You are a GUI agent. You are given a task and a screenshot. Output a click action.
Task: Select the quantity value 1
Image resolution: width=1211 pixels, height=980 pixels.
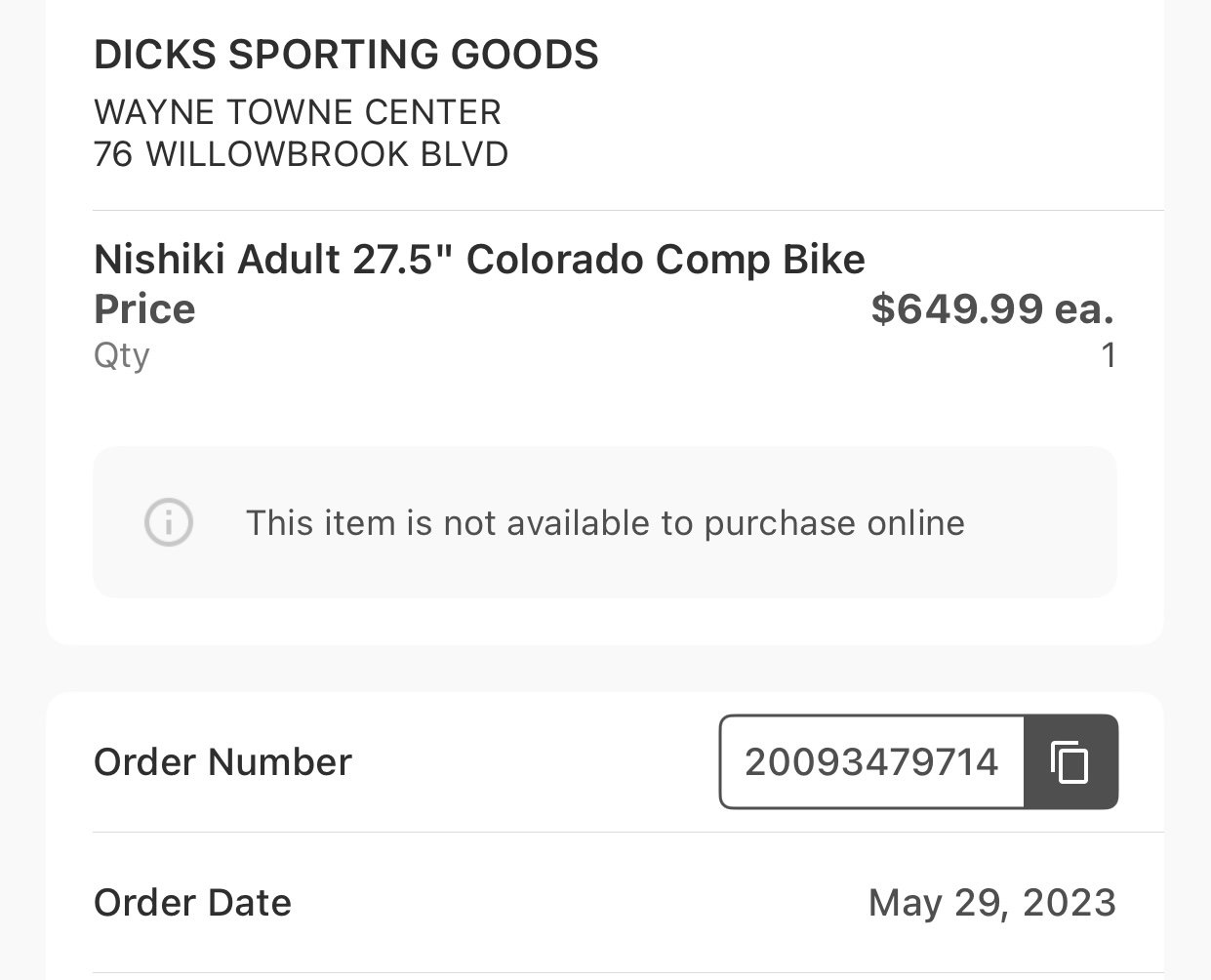point(1108,355)
